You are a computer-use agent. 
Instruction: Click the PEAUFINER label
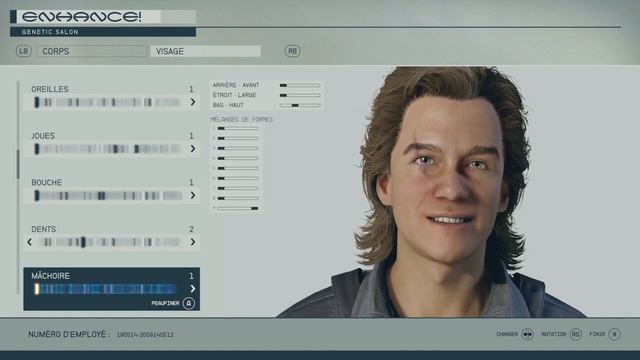pyautogui.click(x=165, y=303)
